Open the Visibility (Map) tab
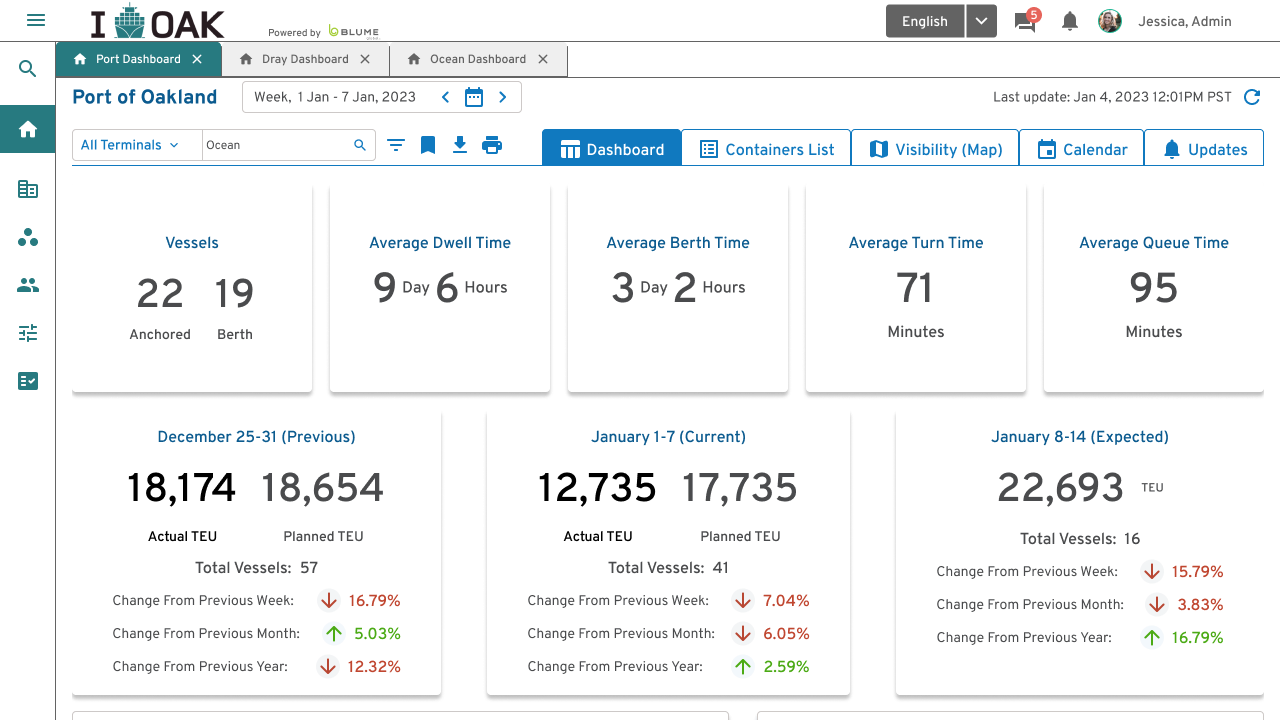The height and width of the screenshot is (720, 1280). 935,148
